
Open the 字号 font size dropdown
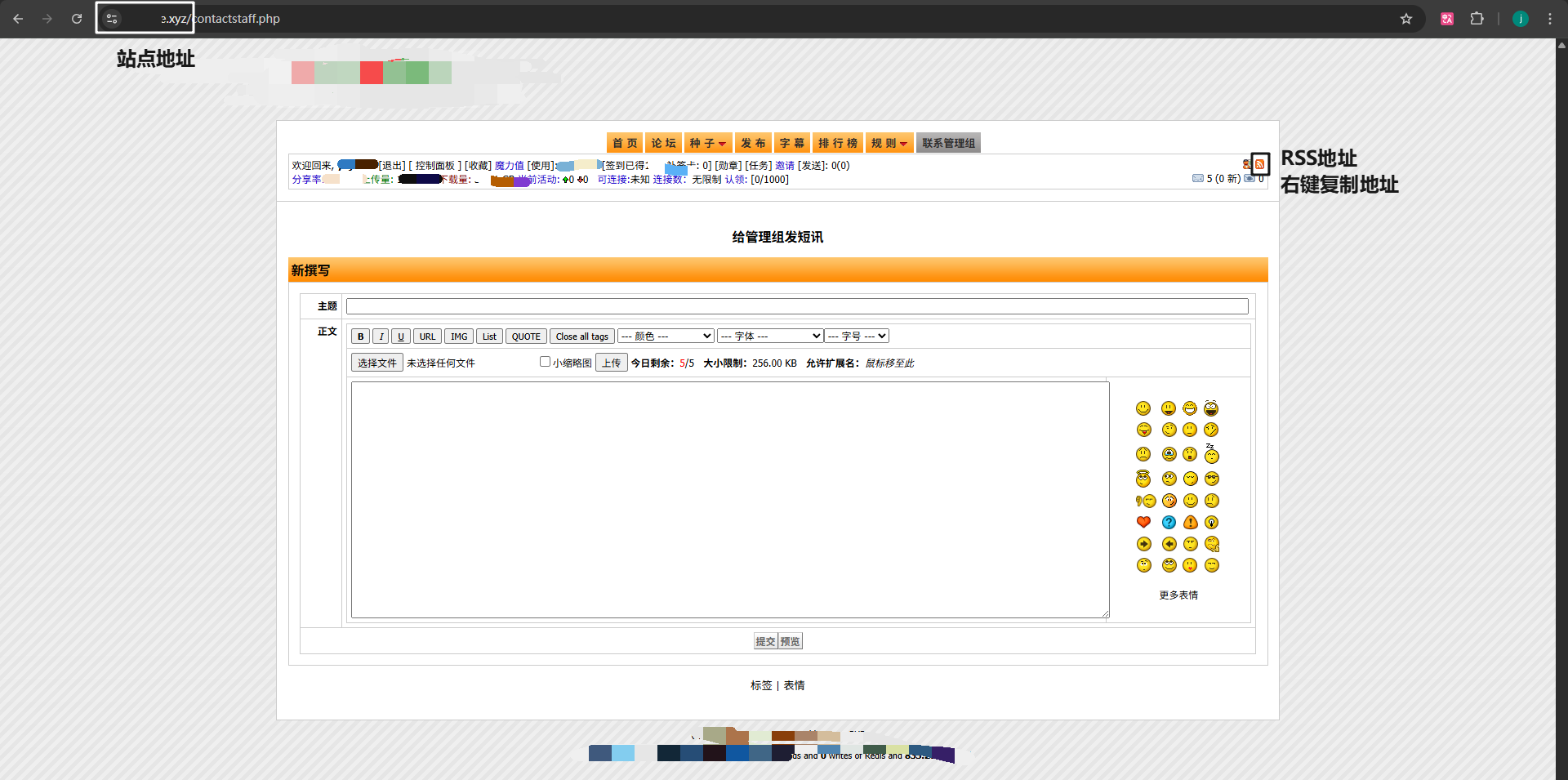(857, 336)
